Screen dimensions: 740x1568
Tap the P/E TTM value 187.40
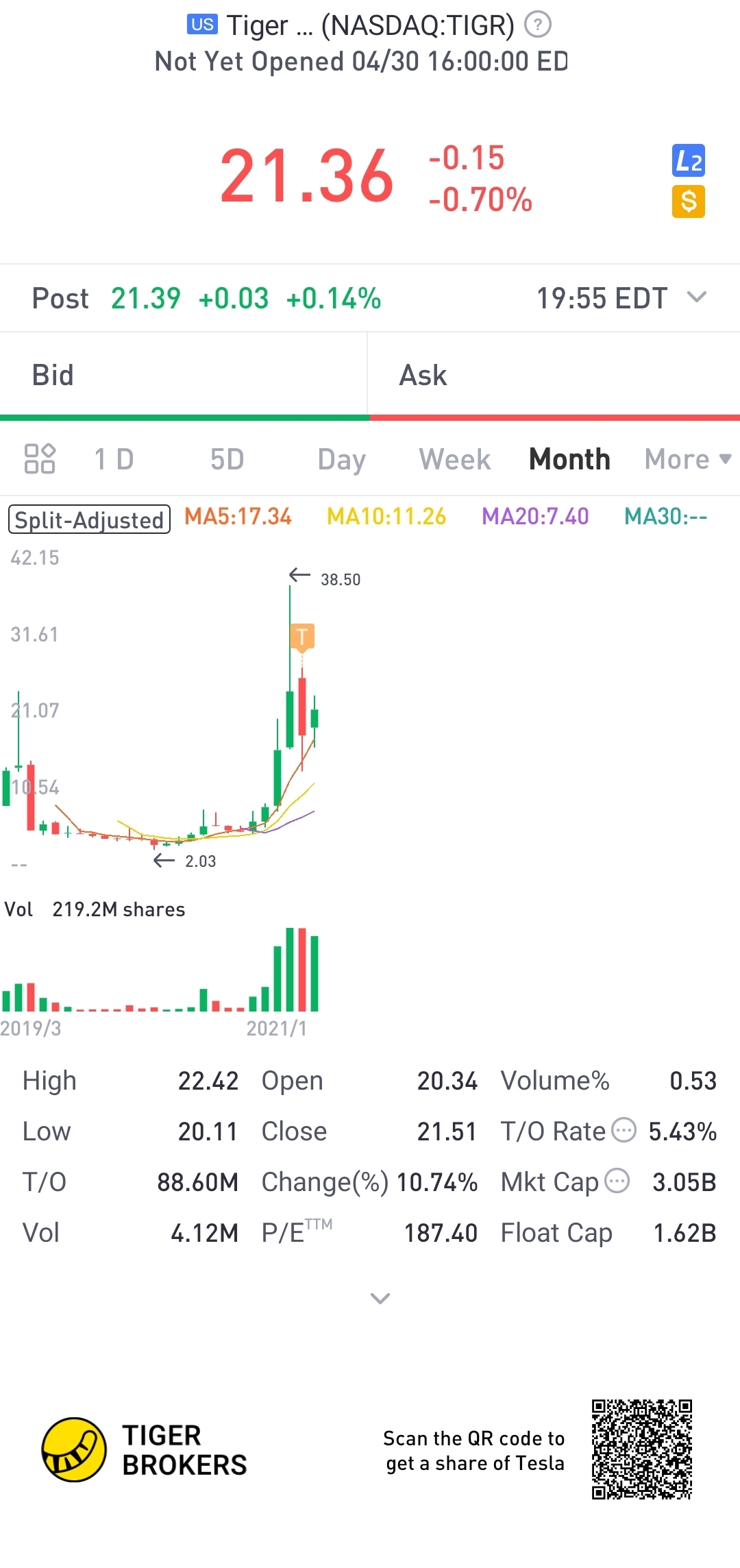[x=441, y=1233]
